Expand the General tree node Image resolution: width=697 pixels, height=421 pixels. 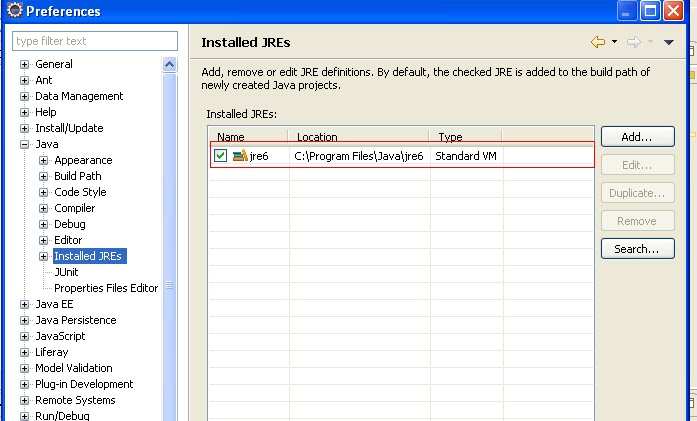(24, 64)
